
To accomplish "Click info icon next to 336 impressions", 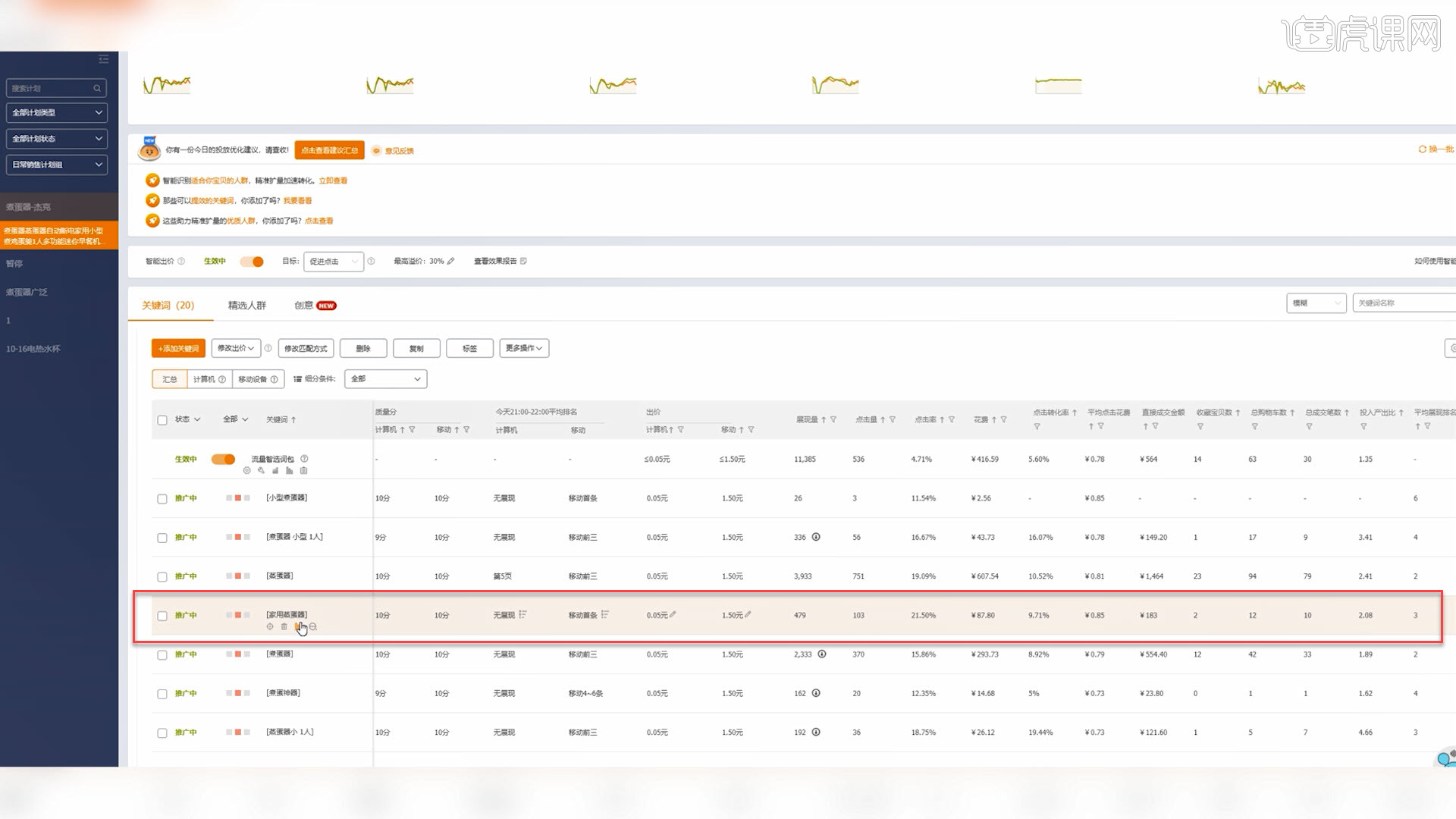I will coord(816,537).
